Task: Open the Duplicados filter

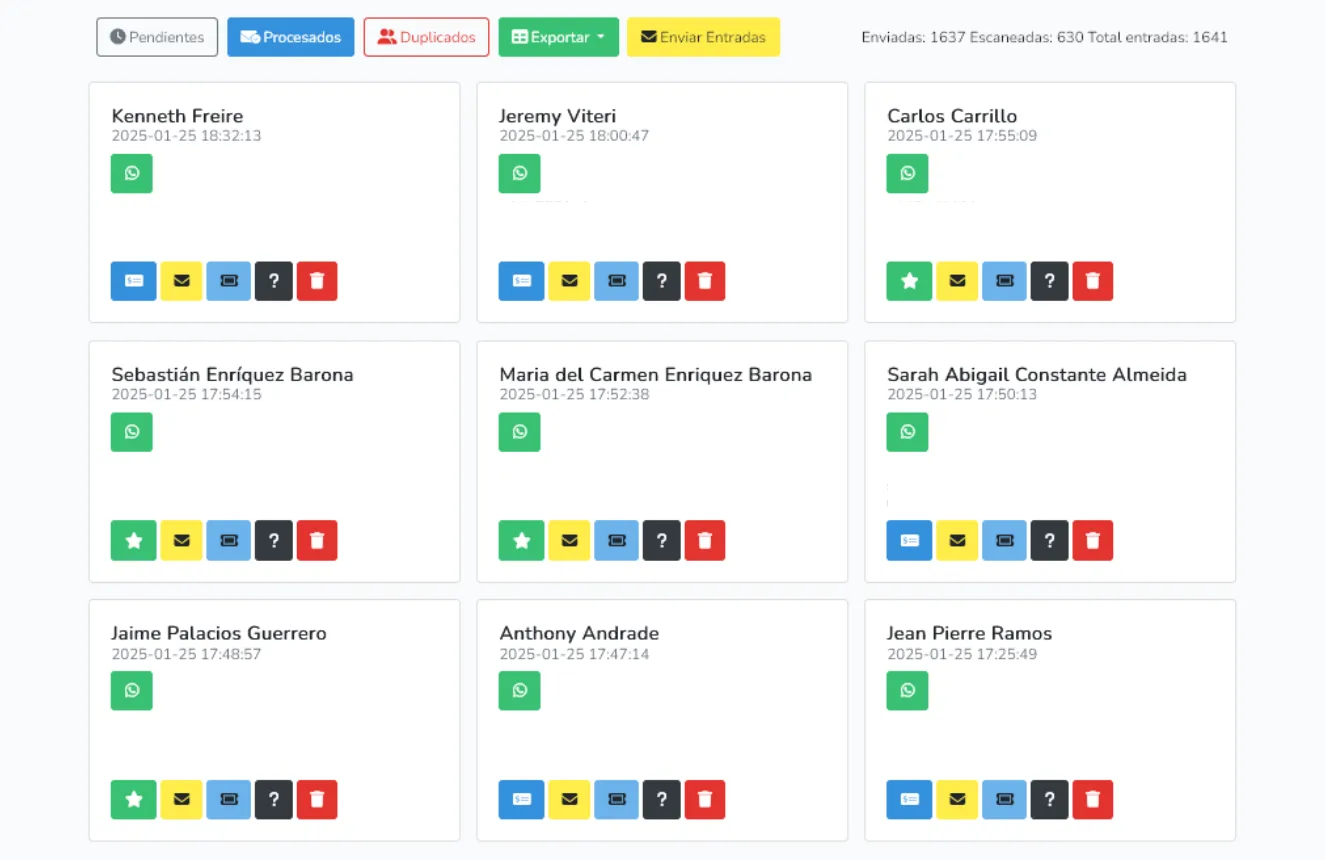Action: (x=426, y=36)
